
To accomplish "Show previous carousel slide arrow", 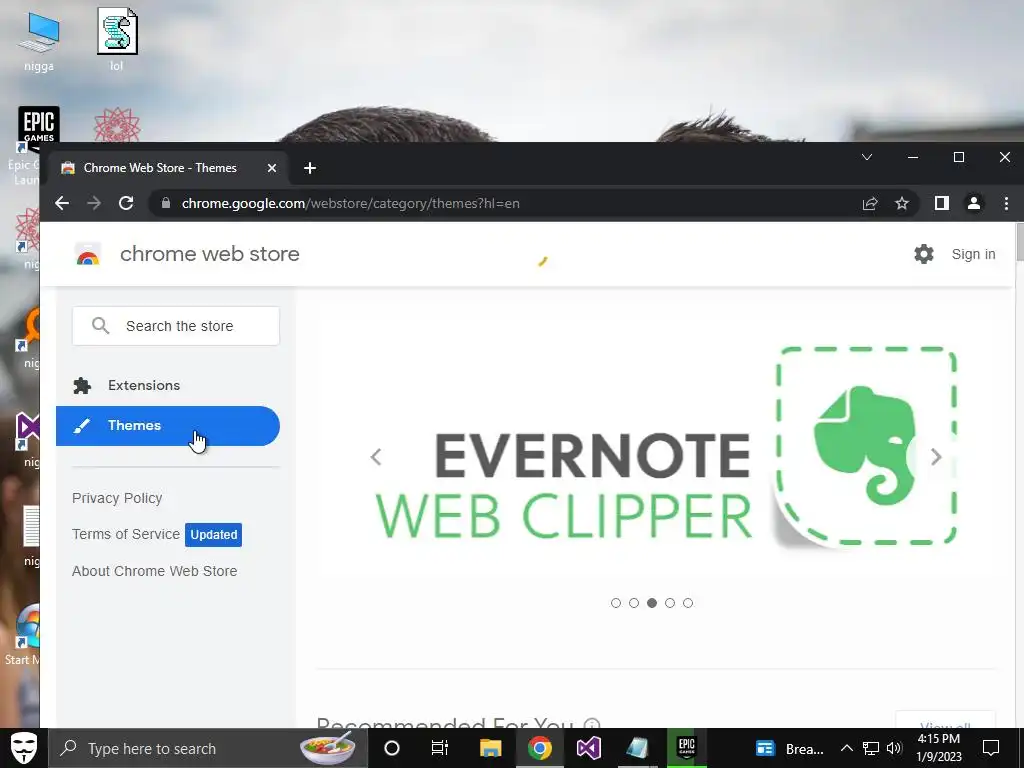I will [376, 456].
